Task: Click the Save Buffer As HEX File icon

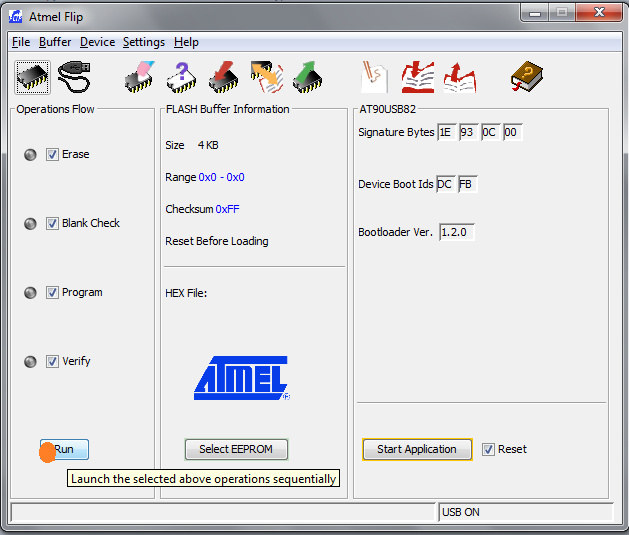Action: (460, 77)
